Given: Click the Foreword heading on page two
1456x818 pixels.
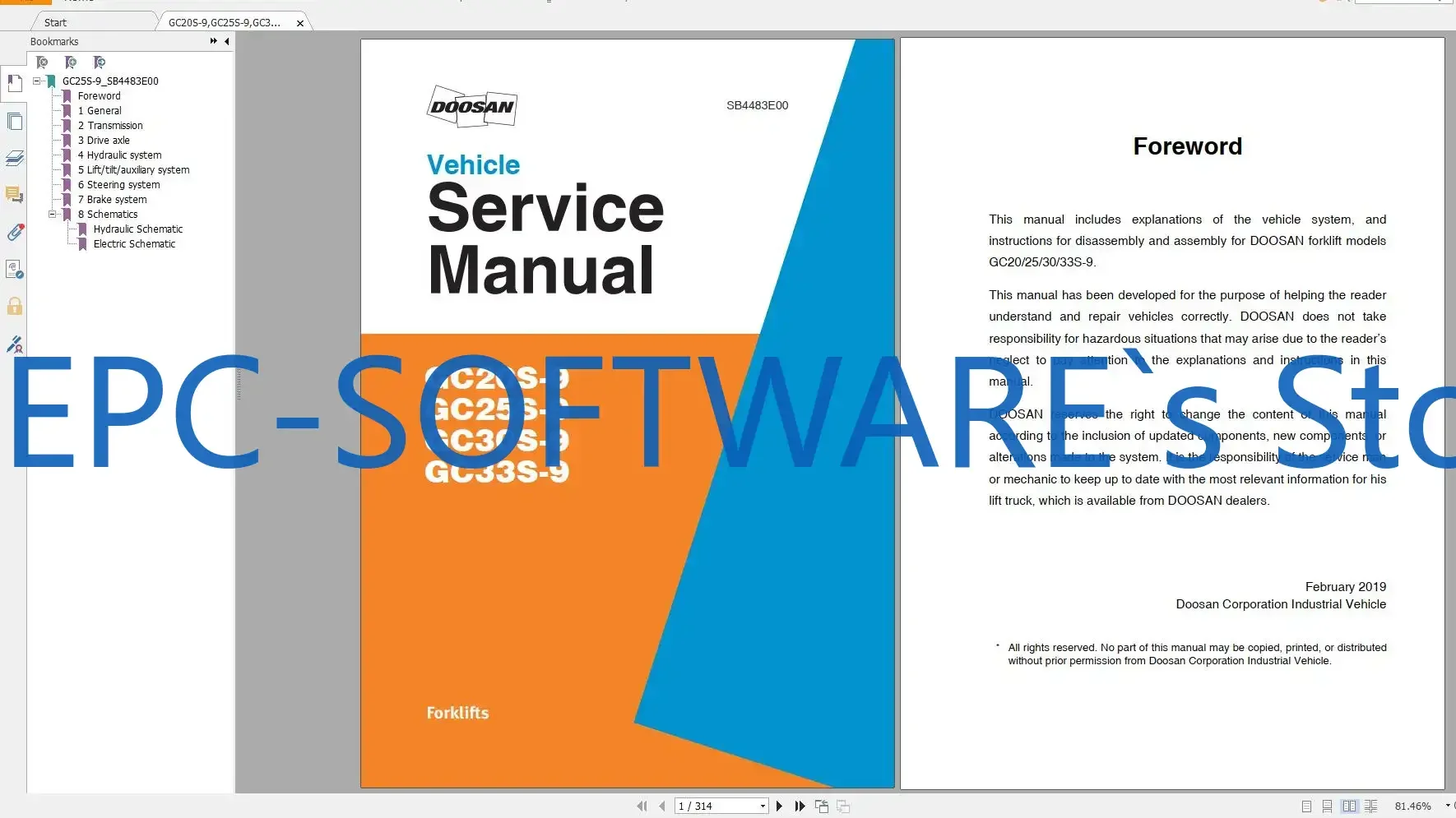Looking at the screenshot, I should 1188,146.
